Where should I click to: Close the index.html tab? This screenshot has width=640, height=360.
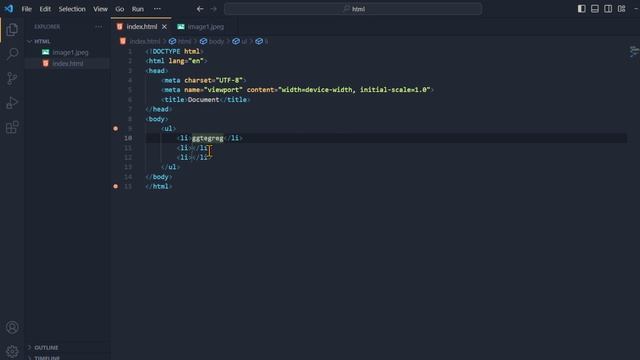(x=164, y=27)
